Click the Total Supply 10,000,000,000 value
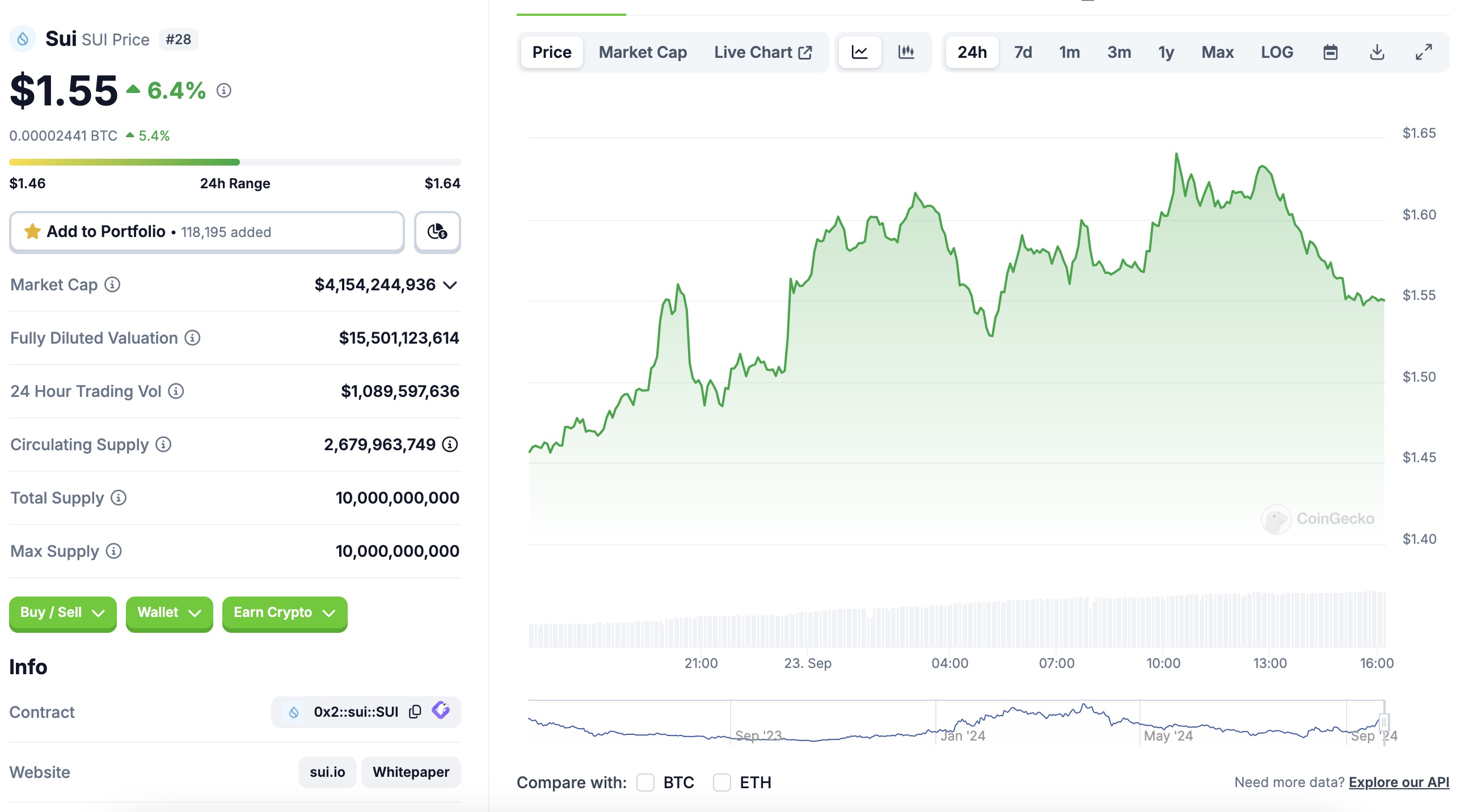 (398, 498)
